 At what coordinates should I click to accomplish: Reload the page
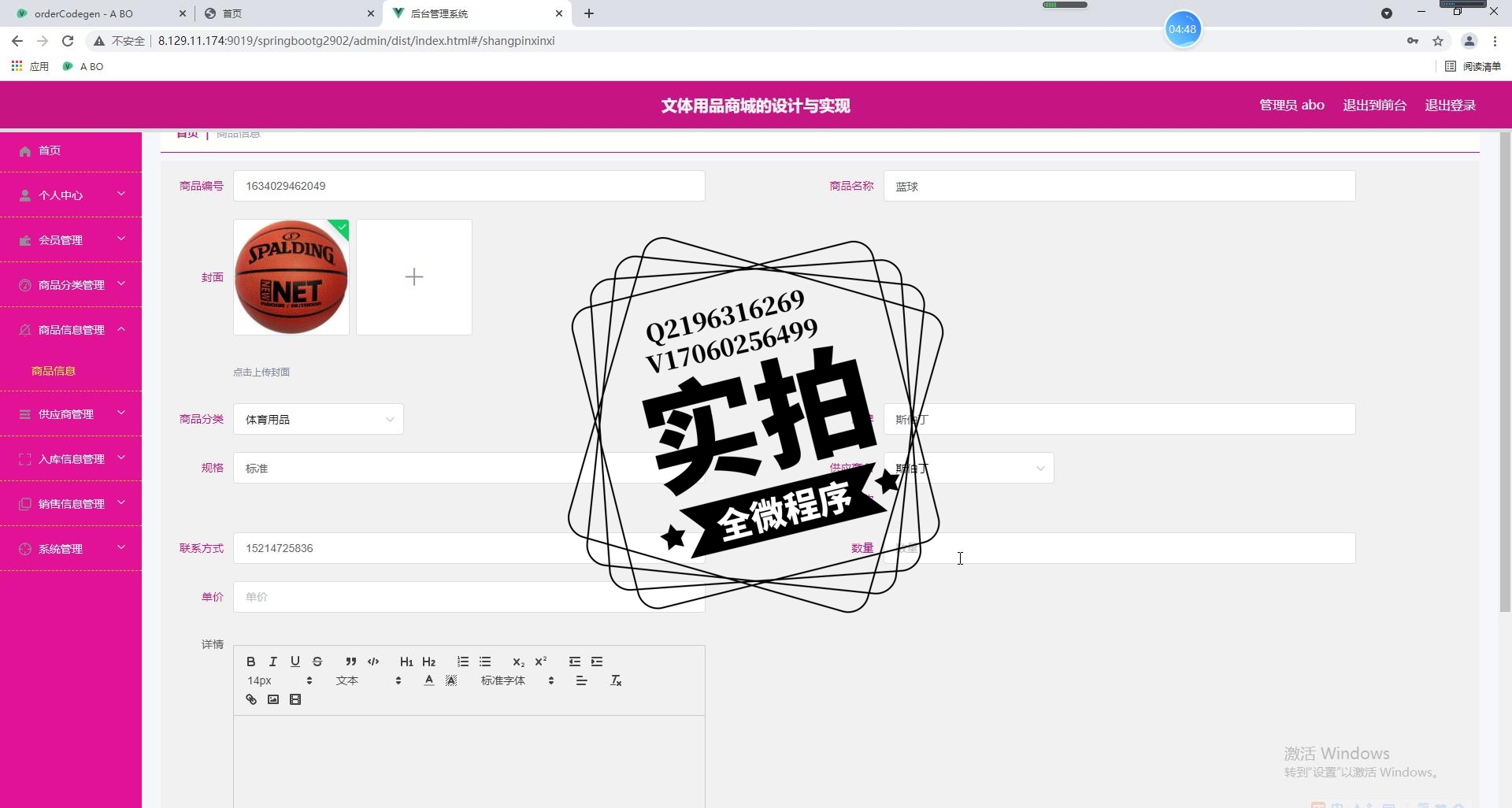[x=68, y=41]
